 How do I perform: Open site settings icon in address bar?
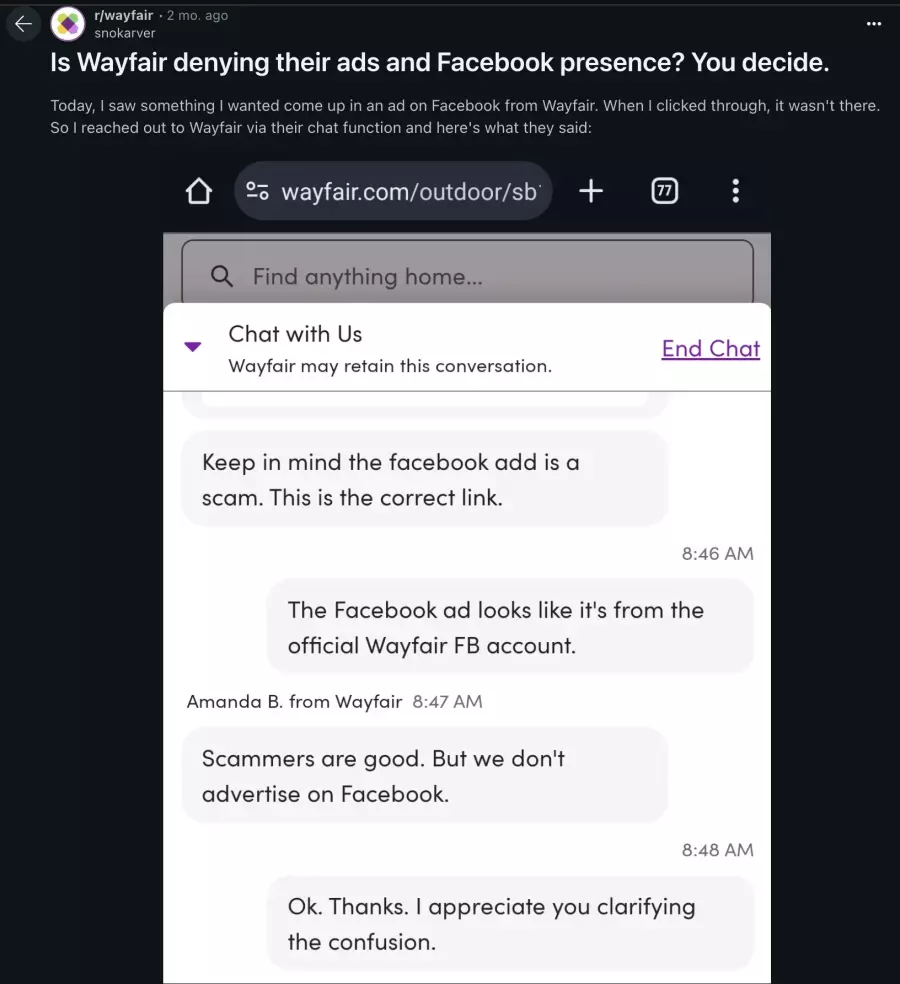coord(257,191)
